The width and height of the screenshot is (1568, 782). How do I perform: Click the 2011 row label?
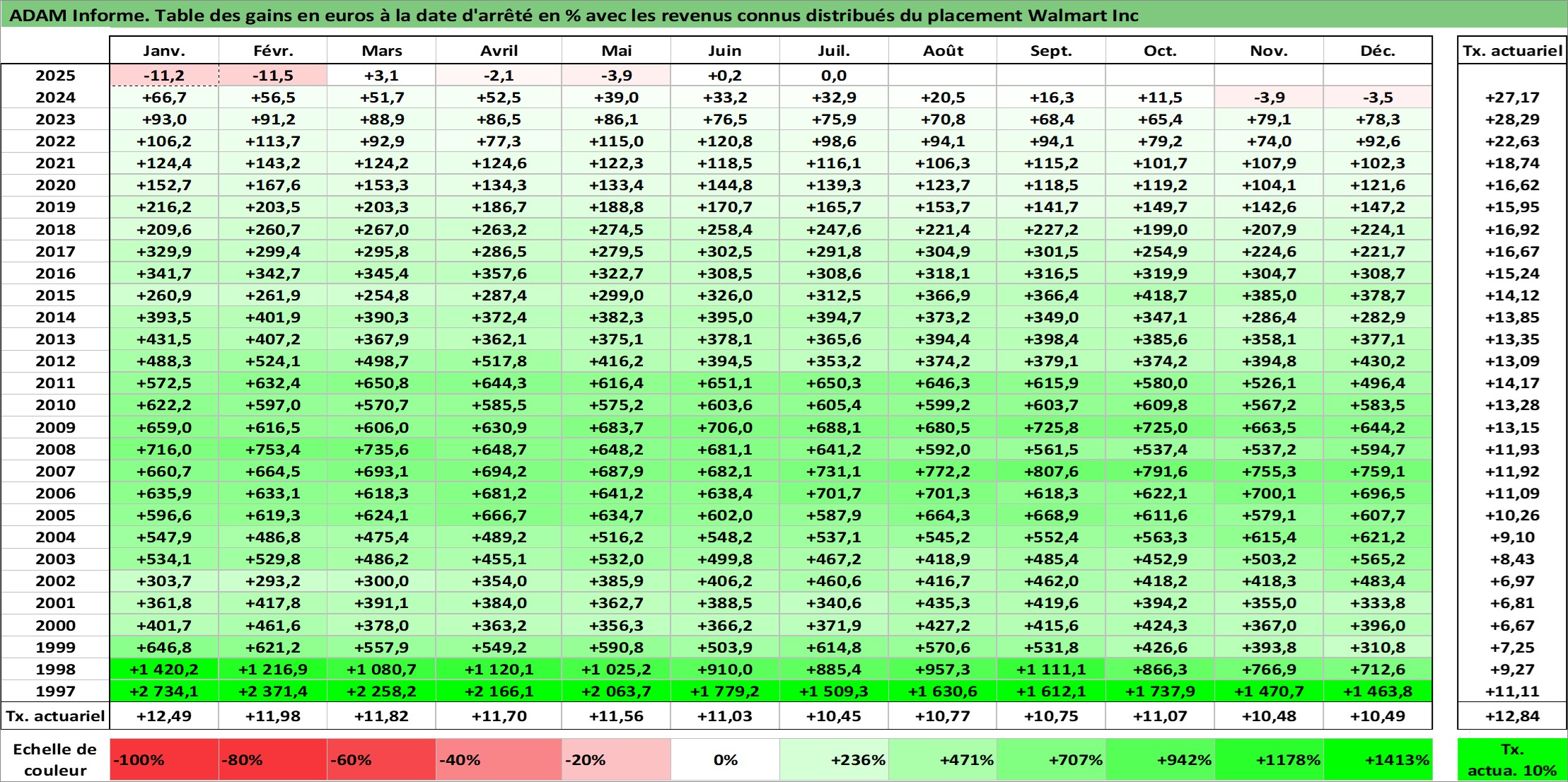(x=55, y=383)
